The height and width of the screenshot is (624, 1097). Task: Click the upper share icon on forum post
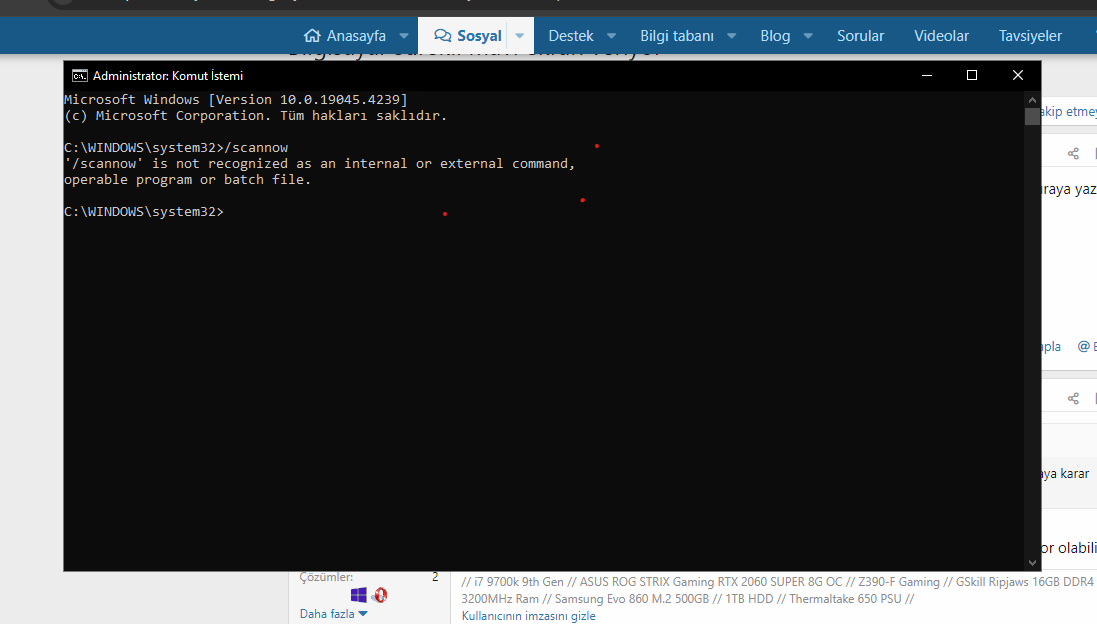pos(1073,154)
